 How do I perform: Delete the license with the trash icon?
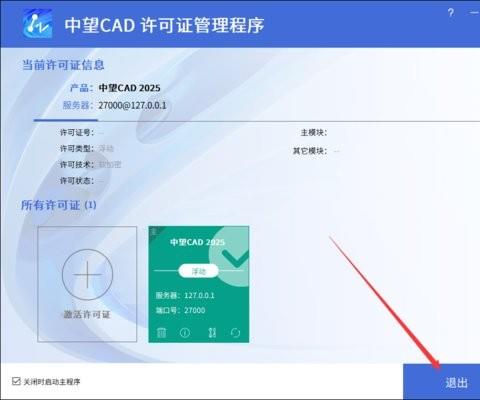(162, 332)
